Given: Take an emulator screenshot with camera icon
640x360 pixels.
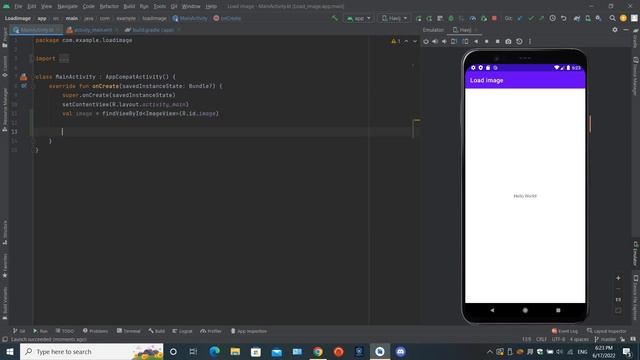Looking at the screenshot, I should tap(508, 41).
